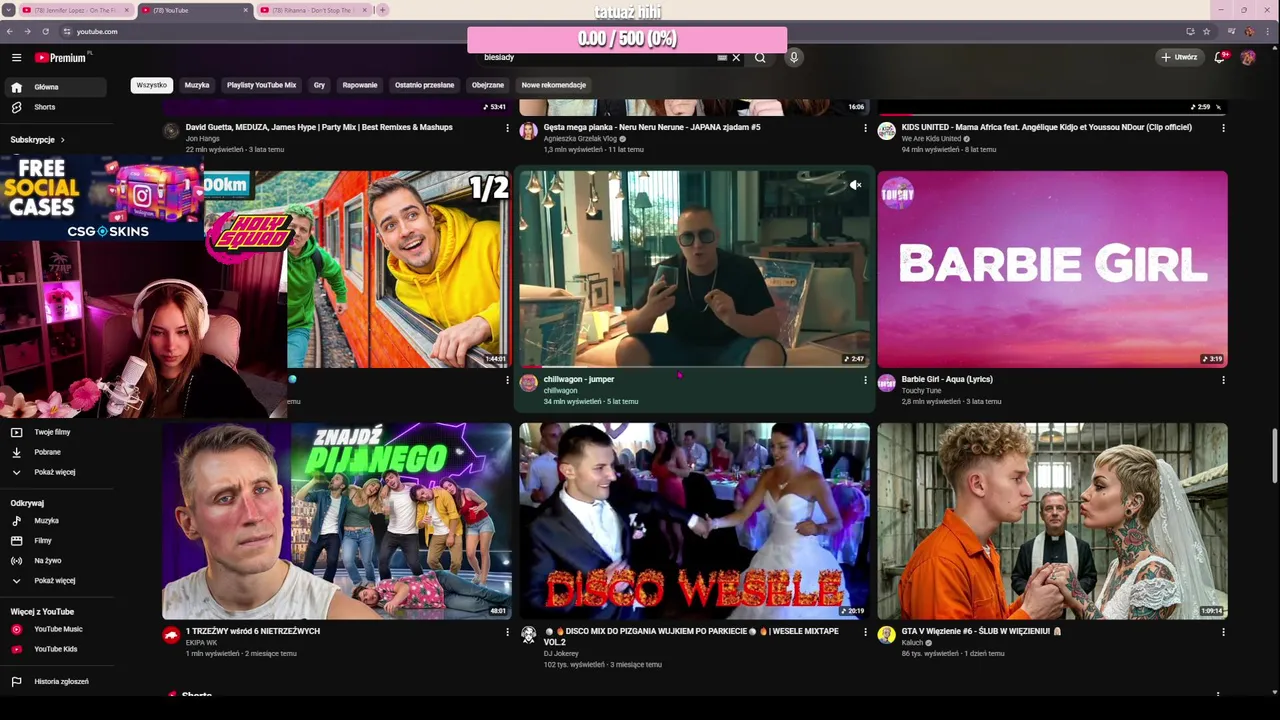Open YouTube Music link

[x=55, y=630]
